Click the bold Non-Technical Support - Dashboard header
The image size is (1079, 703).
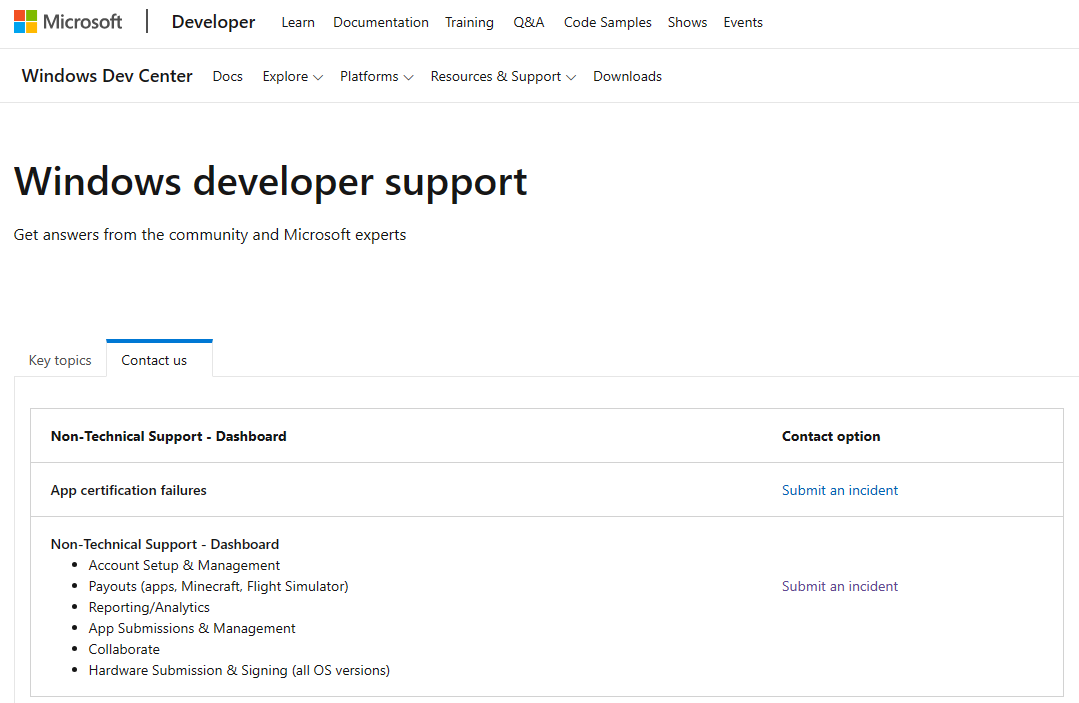pos(169,436)
